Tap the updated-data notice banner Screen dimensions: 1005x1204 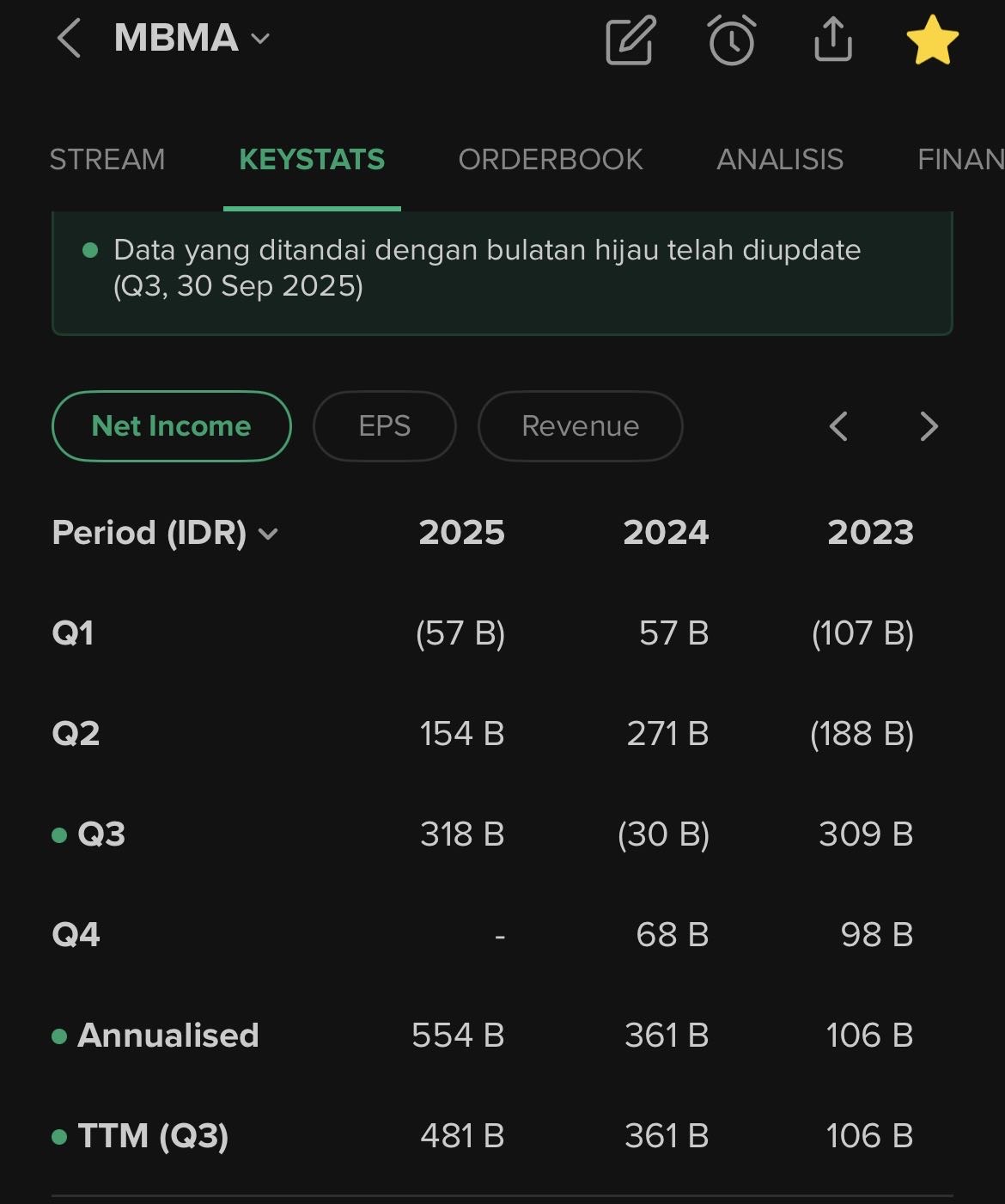click(x=502, y=272)
